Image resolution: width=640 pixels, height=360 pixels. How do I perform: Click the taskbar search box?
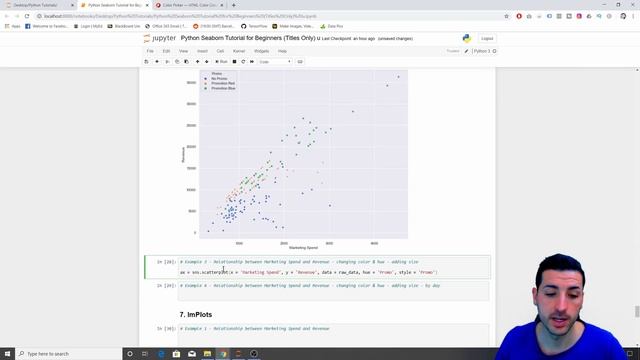click(x=69, y=353)
